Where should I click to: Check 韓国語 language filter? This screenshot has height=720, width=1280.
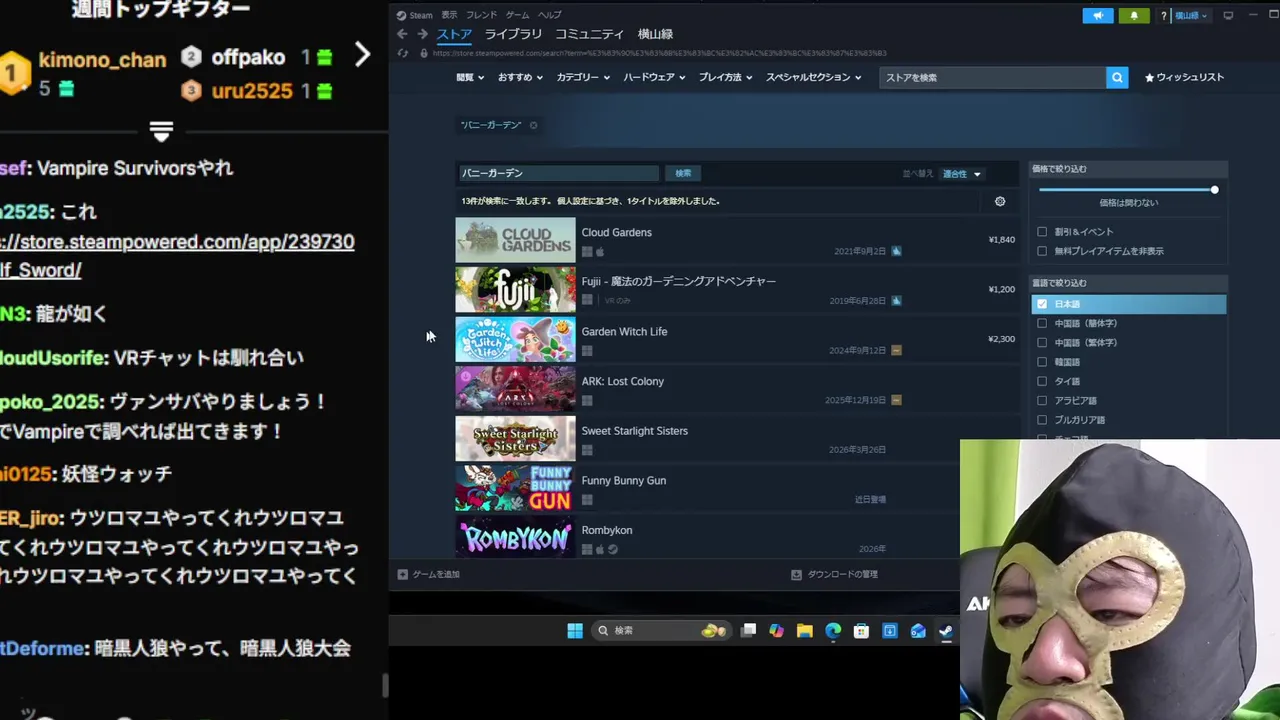[1042, 362]
